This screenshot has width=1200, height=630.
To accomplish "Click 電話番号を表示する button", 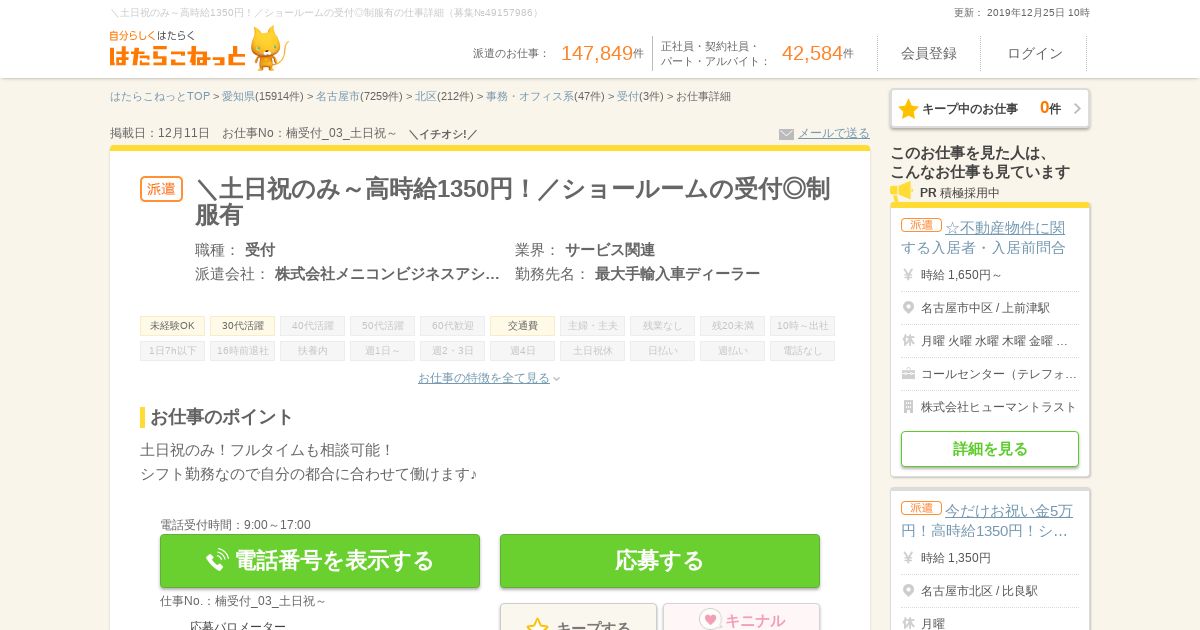I will pyautogui.click(x=320, y=561).
